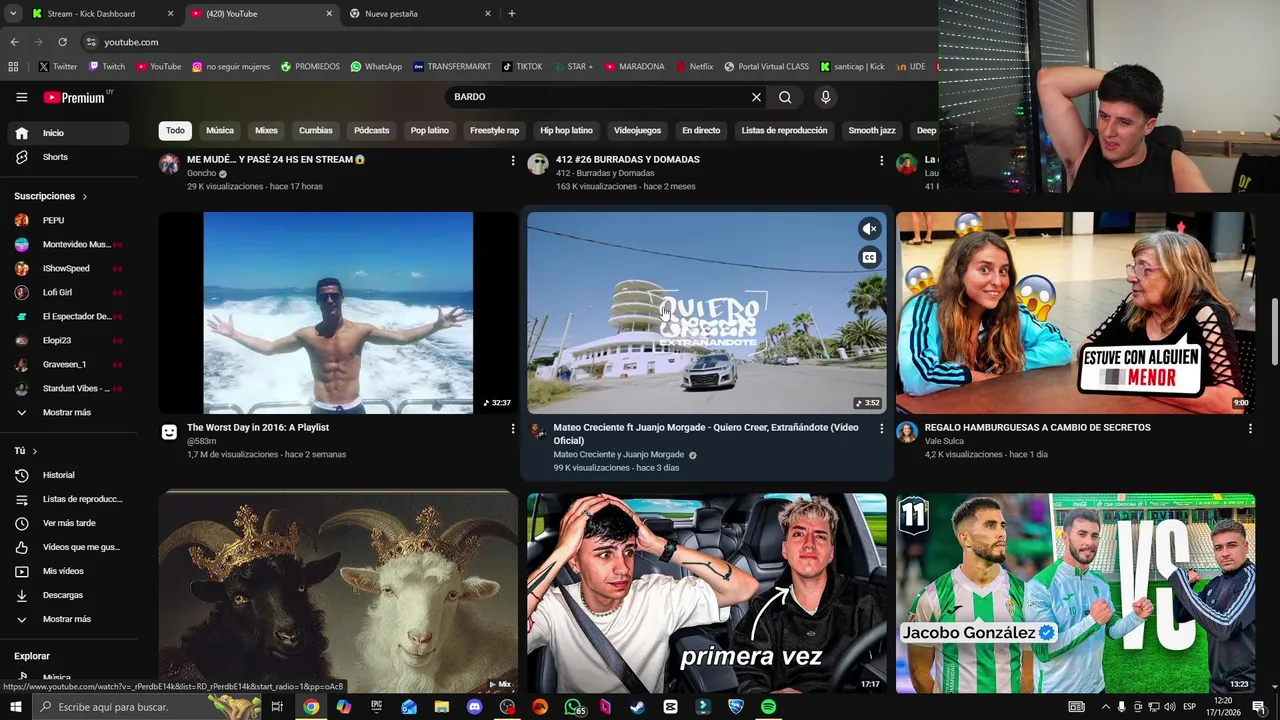1280x720 pixels.
Task: Select the En directo filter chip
Action: [x=701, y=131]
